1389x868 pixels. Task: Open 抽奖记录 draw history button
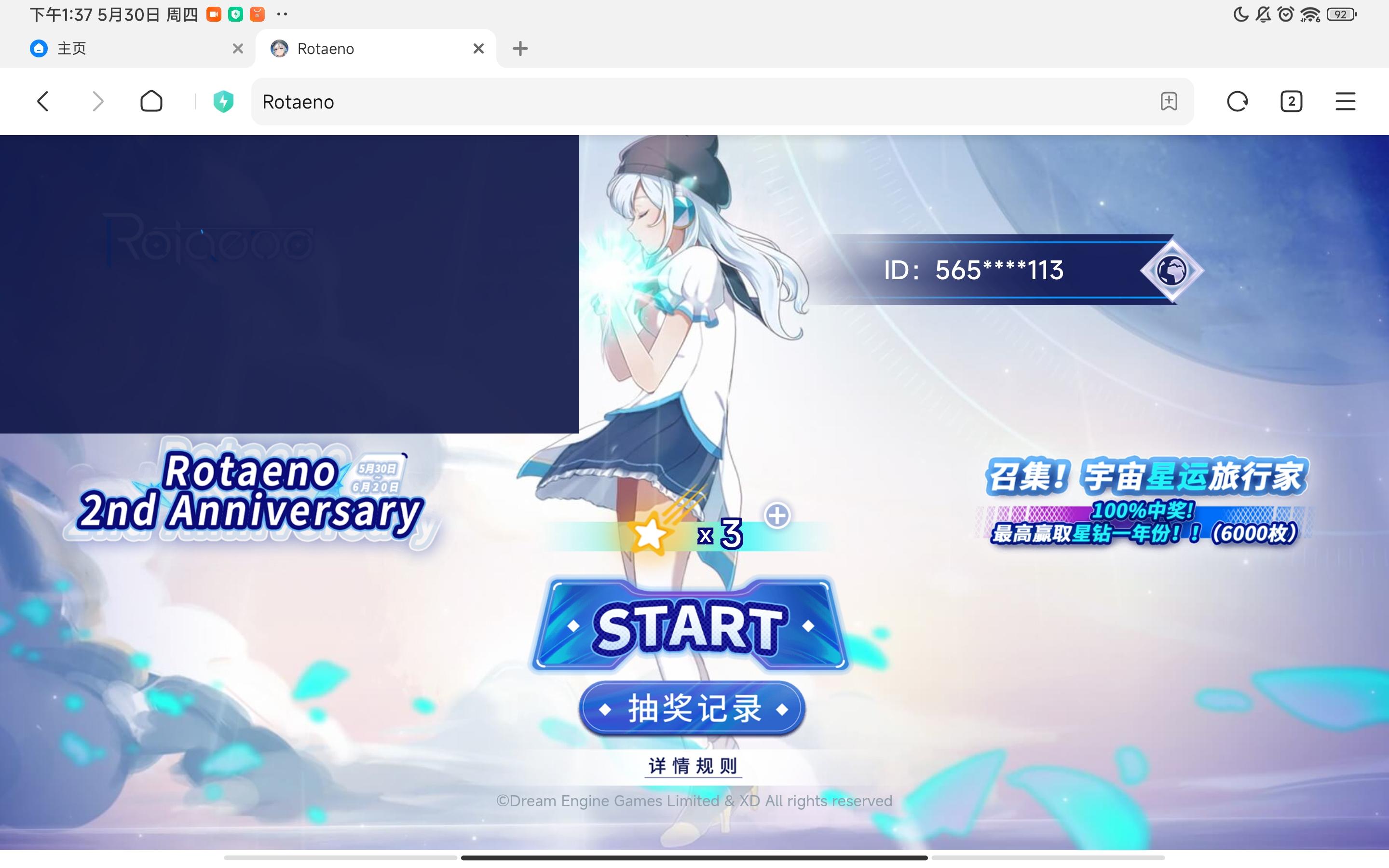coord(693,708)
